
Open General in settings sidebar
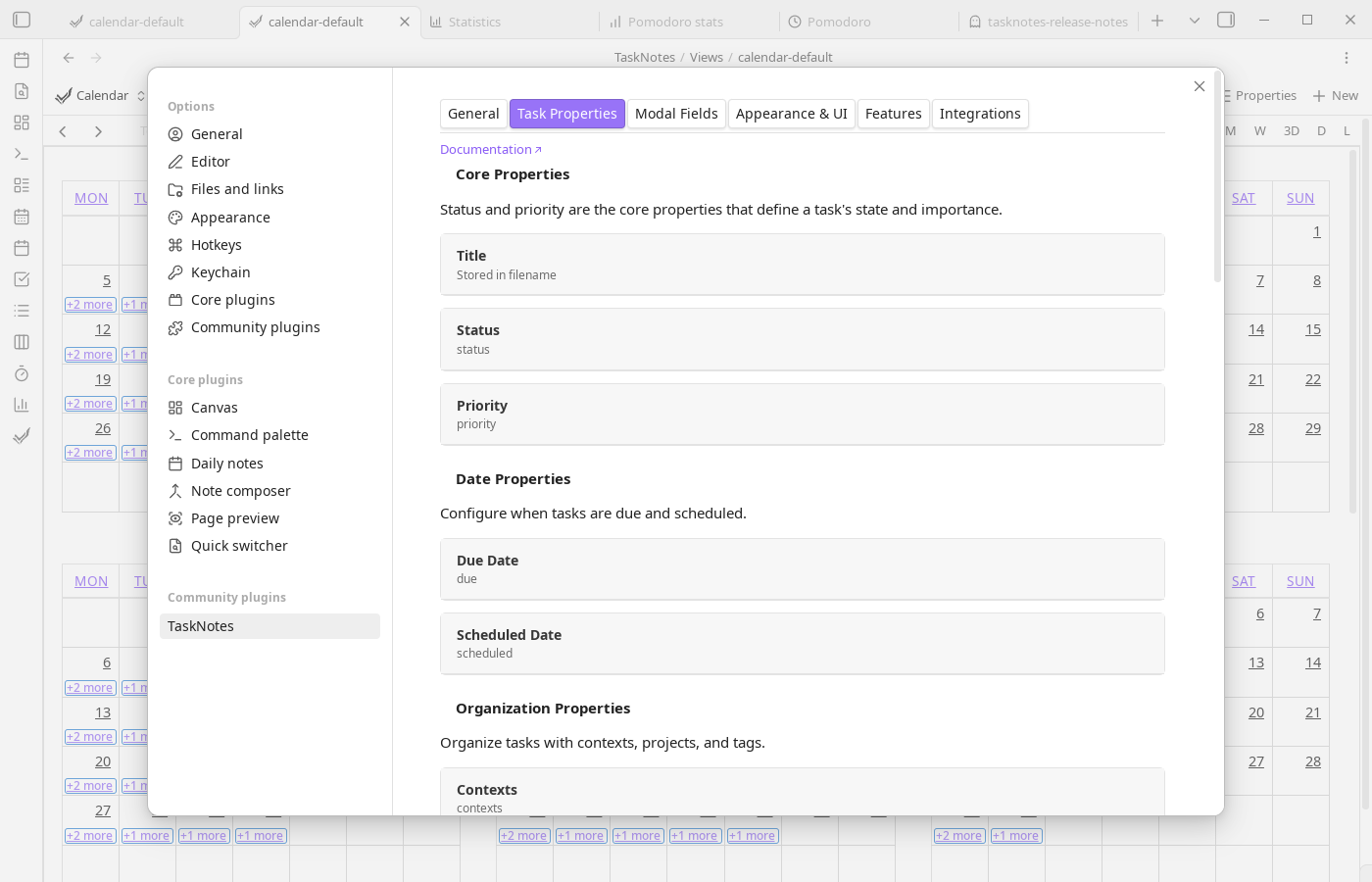coord(269,134)
